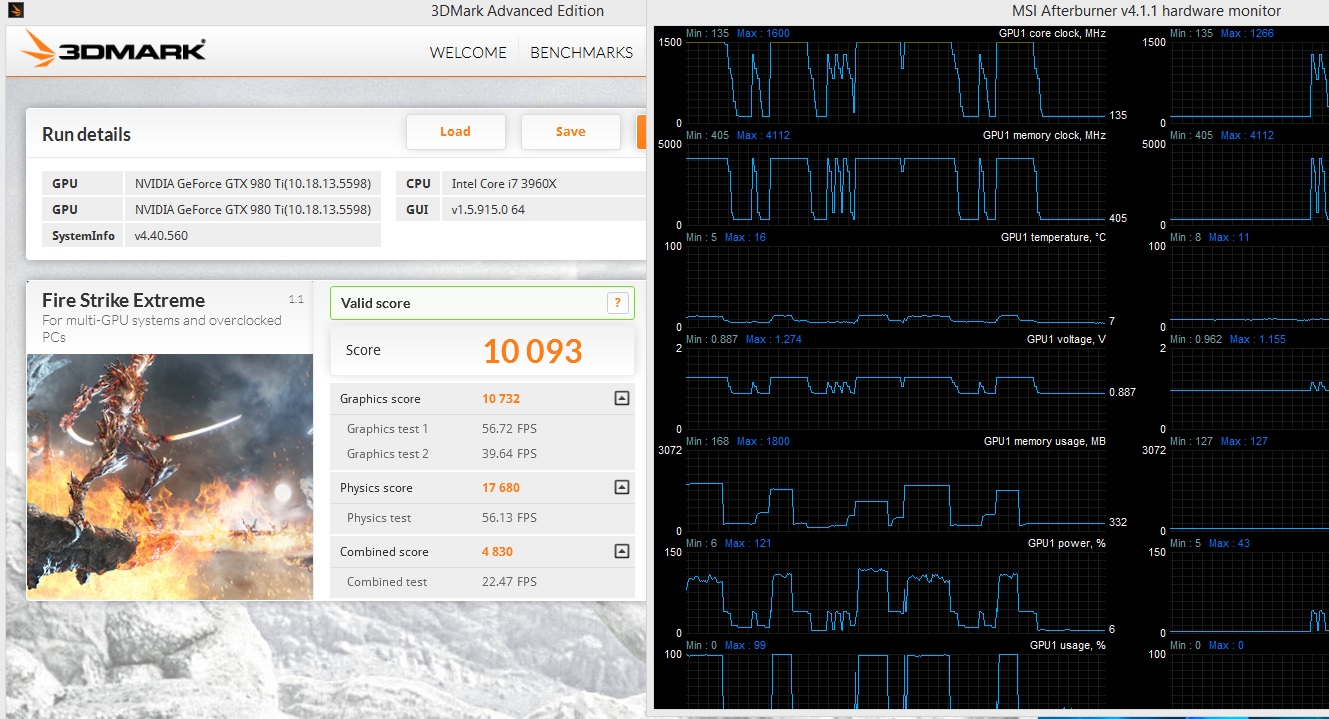
Task: Select the overall score 10 093
Action: (x=532, y=351)
